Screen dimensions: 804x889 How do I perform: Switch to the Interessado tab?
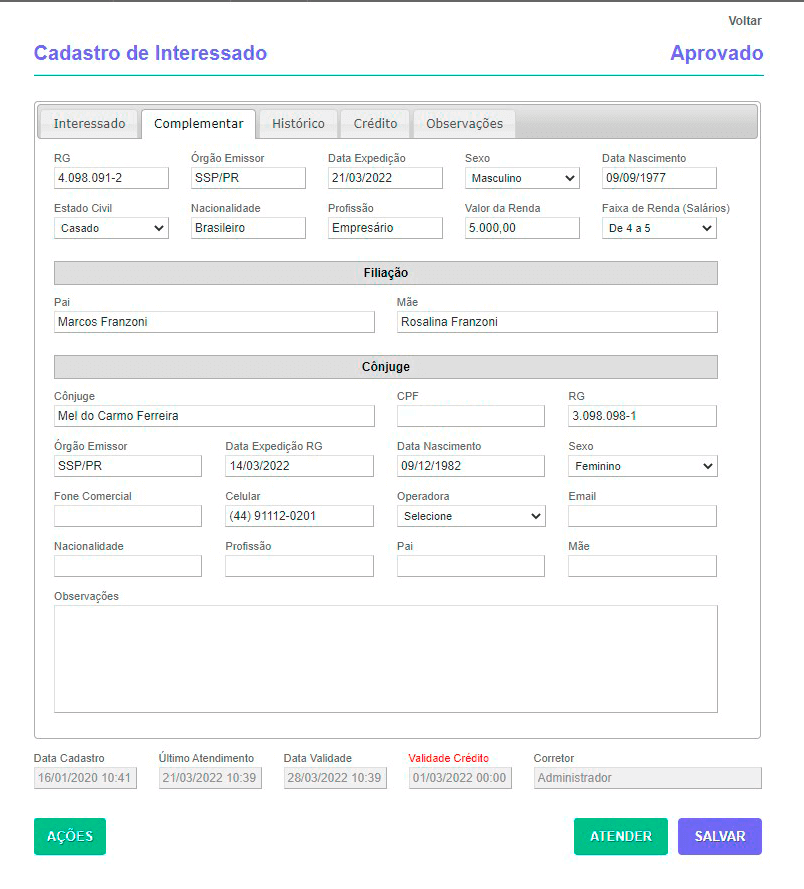89,123
